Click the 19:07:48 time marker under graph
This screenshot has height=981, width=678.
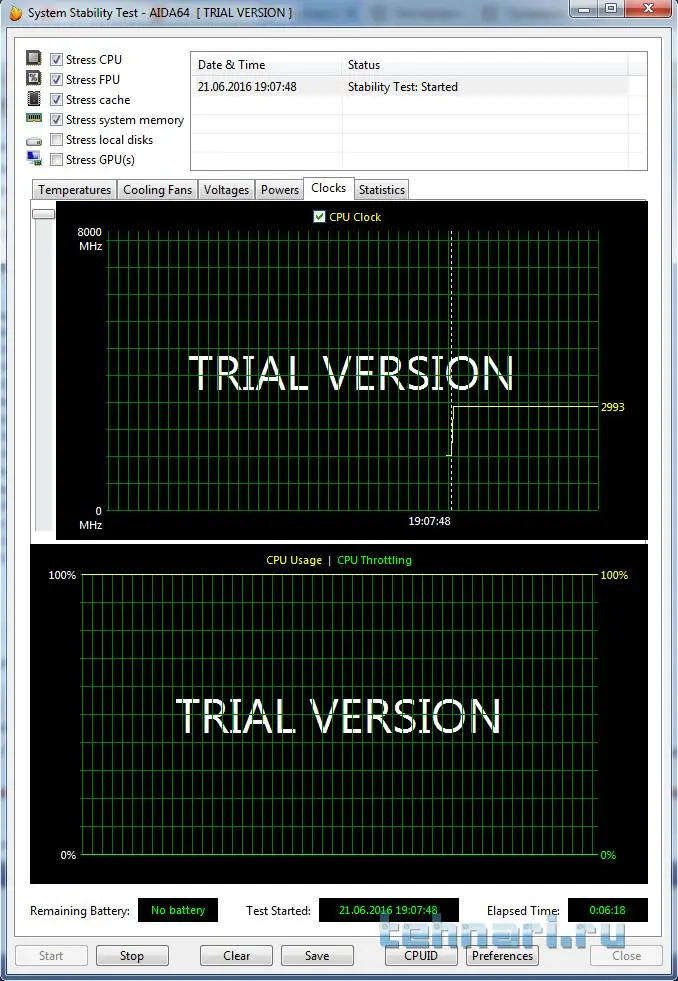pos(429,521)
